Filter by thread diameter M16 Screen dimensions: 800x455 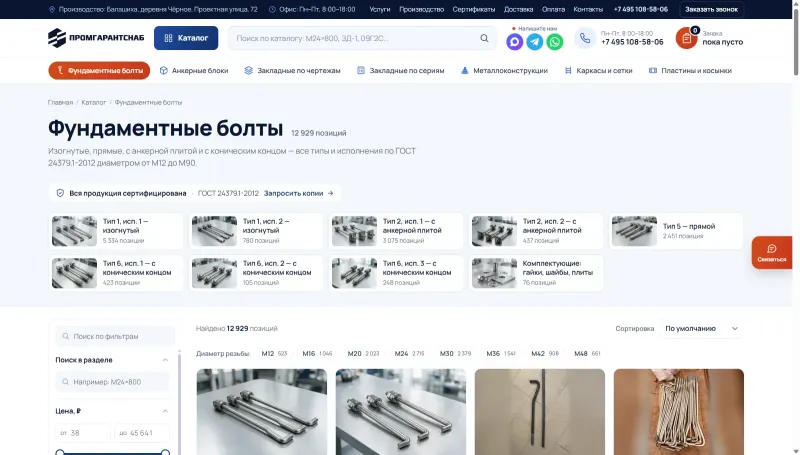[317, 353]
